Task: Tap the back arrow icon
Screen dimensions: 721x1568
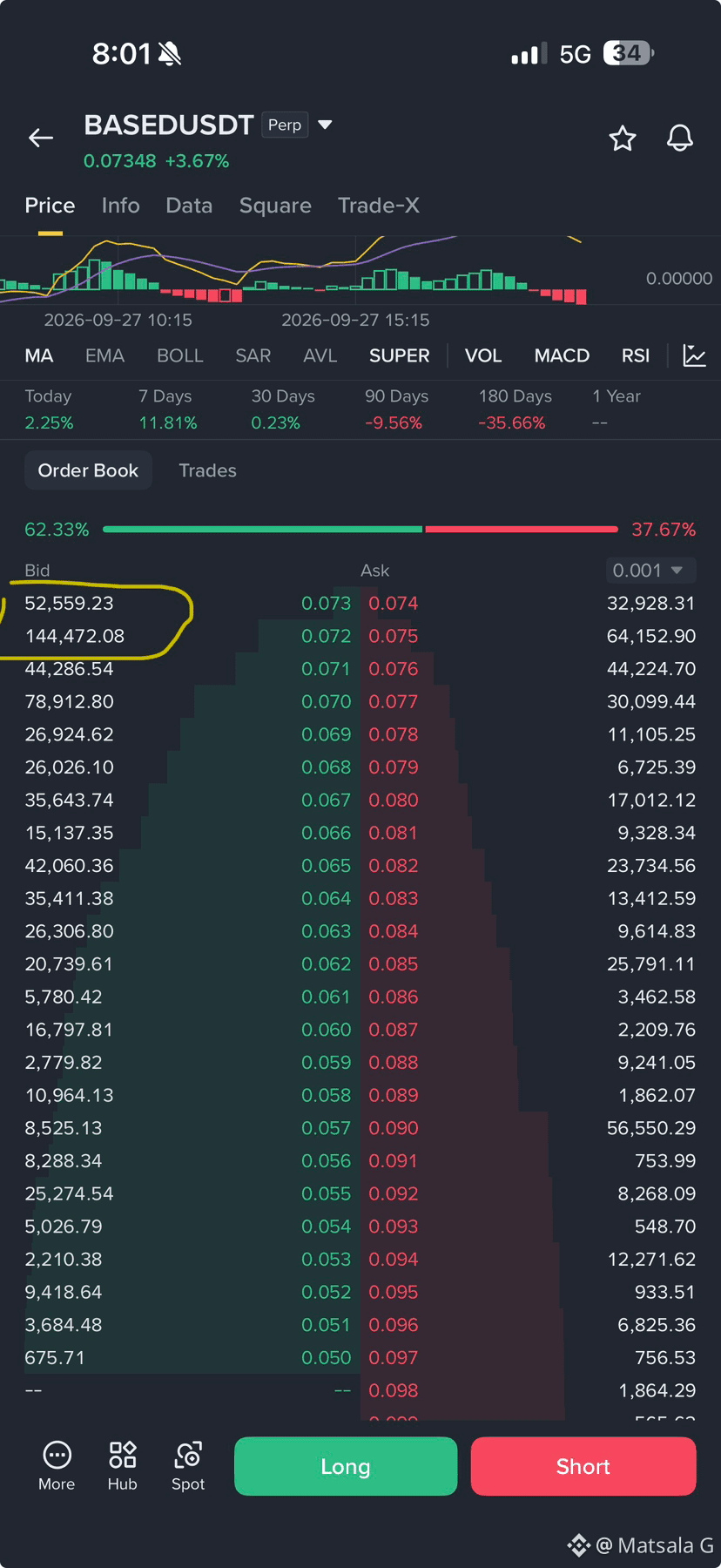Action: [x=41, y=138]
